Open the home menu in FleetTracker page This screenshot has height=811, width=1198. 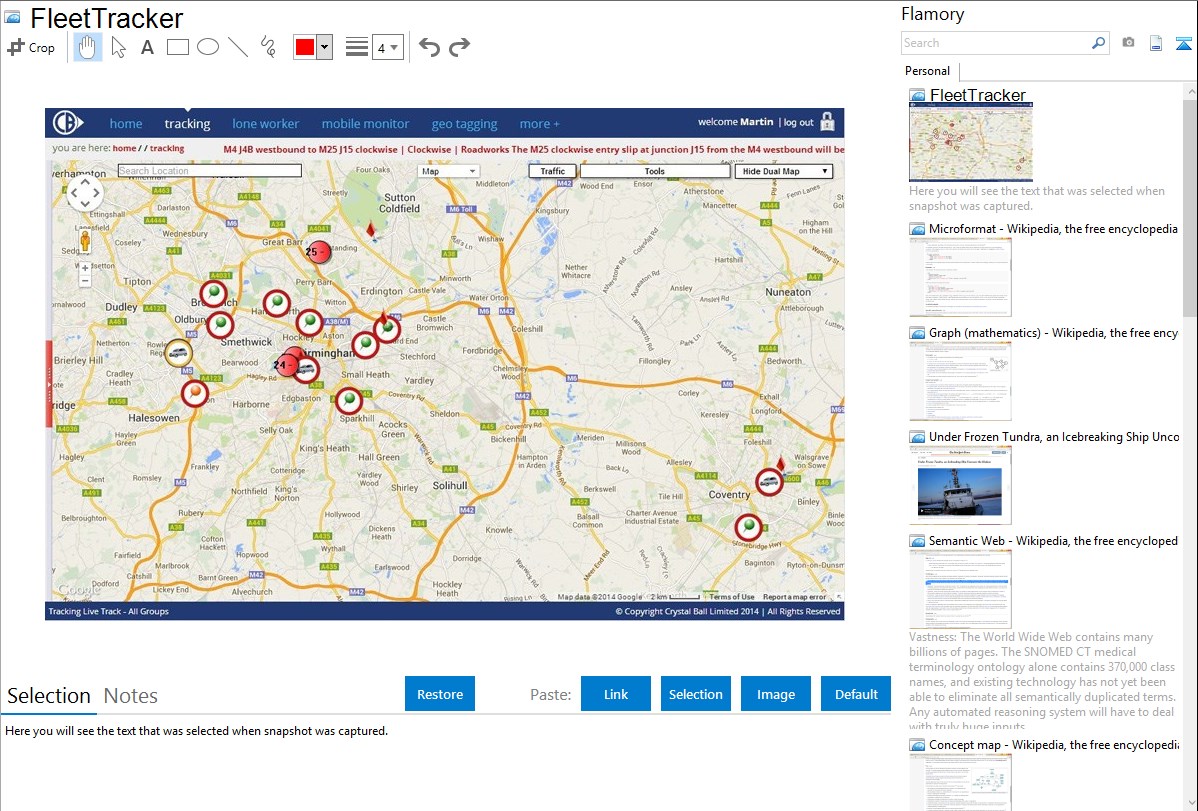point(126,124)
